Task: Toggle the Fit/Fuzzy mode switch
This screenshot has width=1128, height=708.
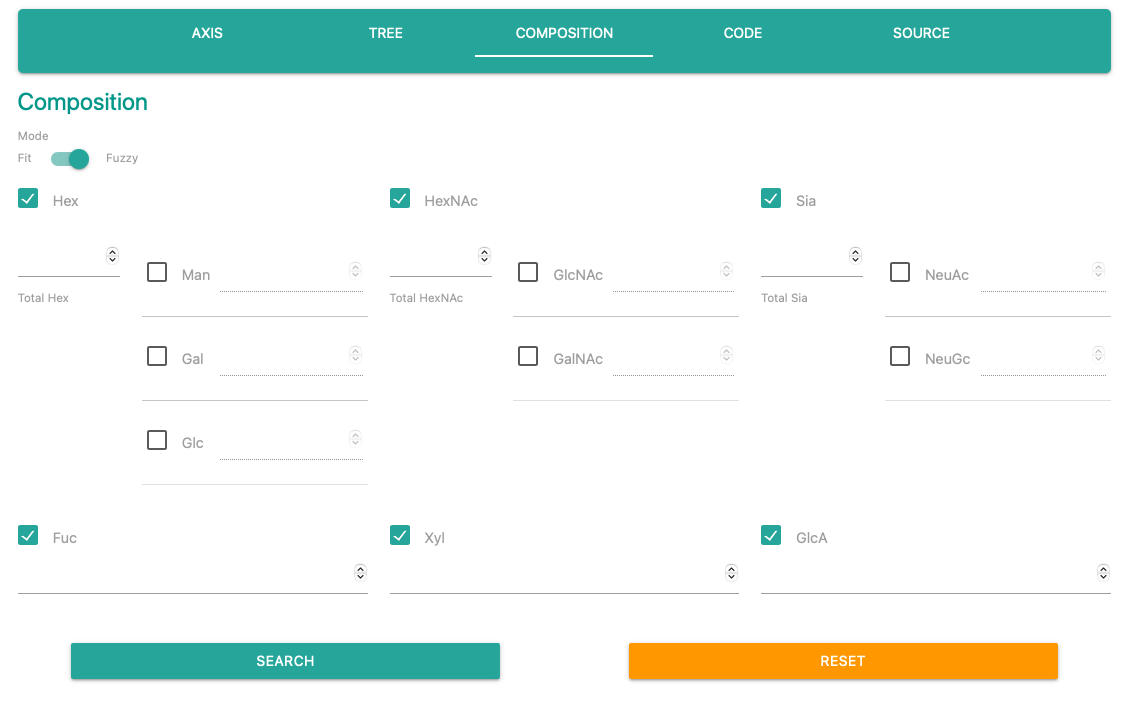Action: [x=70, y=159]
